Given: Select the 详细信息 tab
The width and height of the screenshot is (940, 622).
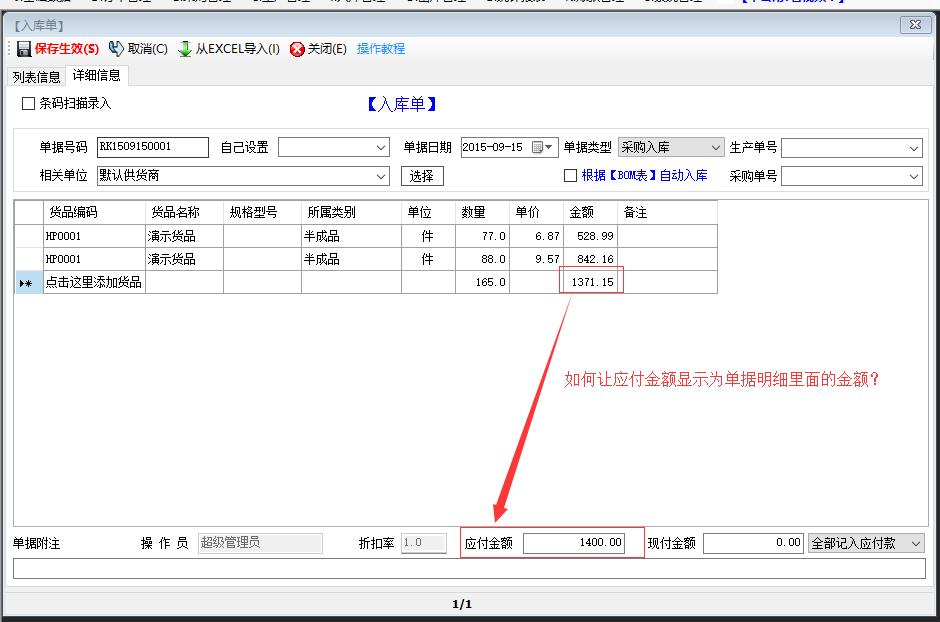Looking at the screenshot, I should click(95, 75).
